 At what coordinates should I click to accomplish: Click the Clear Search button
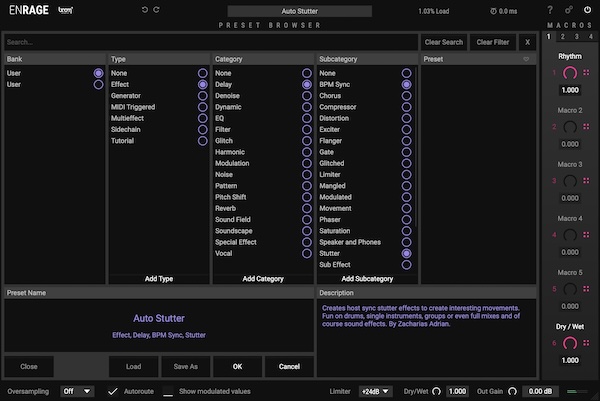(x=444, y=42)
